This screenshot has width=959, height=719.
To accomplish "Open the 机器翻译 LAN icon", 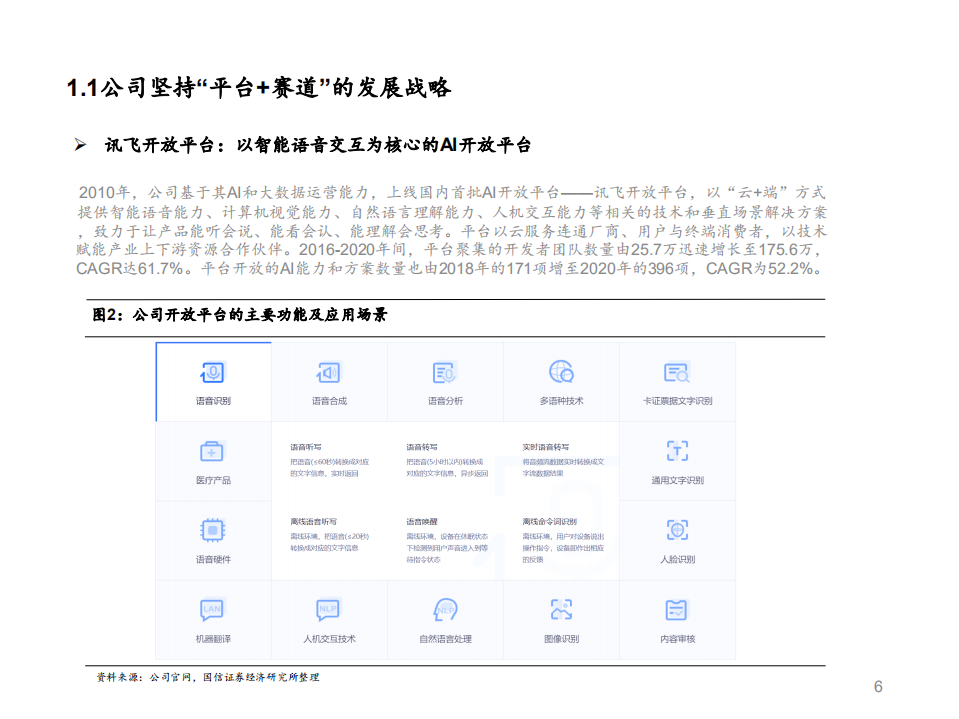I will (x=213, y=608).
